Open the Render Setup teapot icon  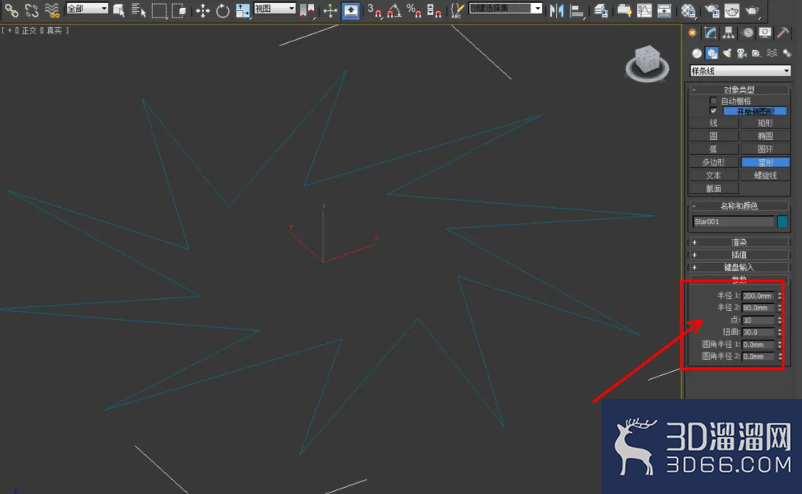pos(711,10)
